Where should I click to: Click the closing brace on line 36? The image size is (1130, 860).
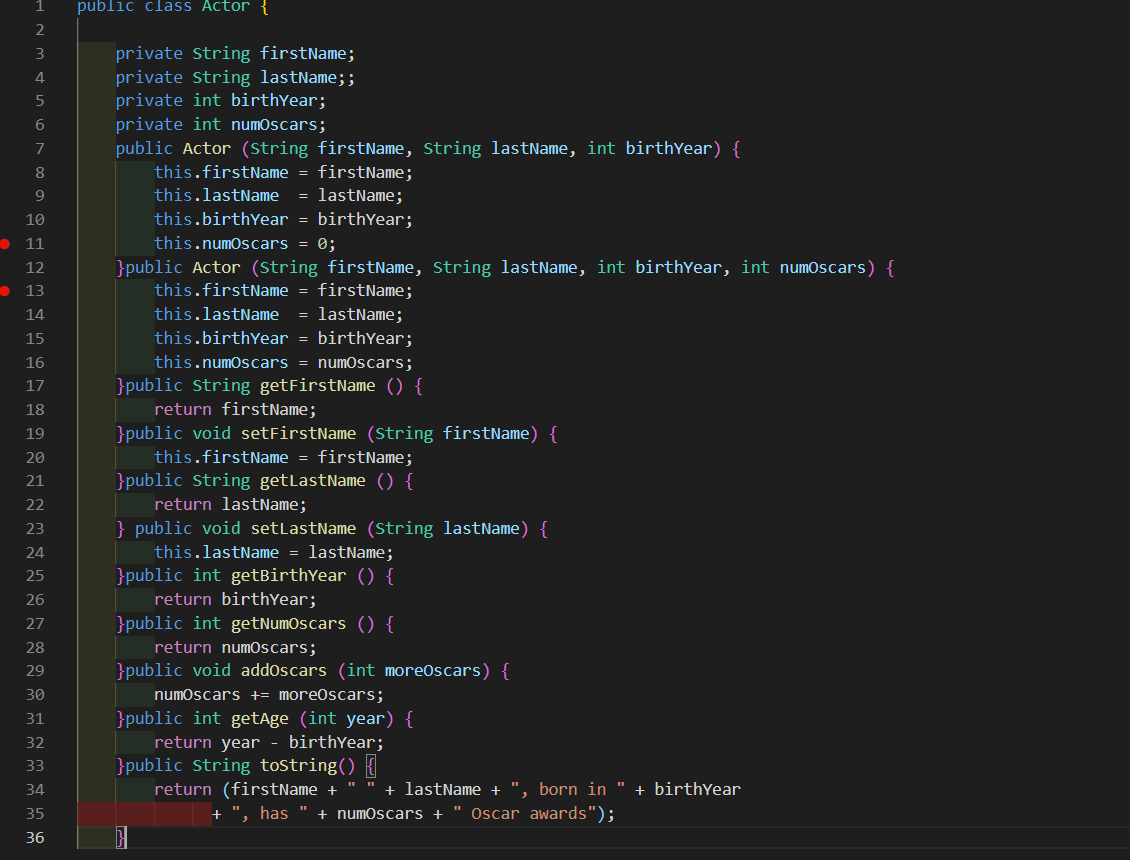[121, 838]
